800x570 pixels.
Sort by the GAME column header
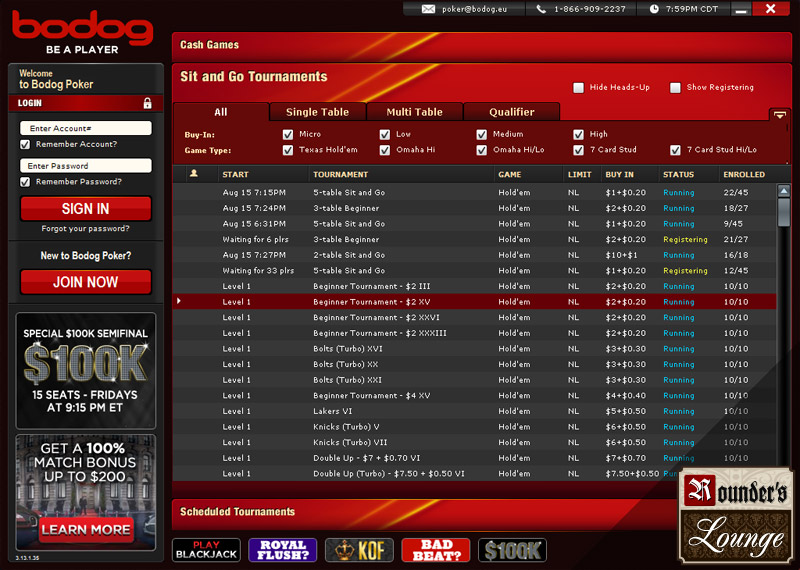[510, 175]
